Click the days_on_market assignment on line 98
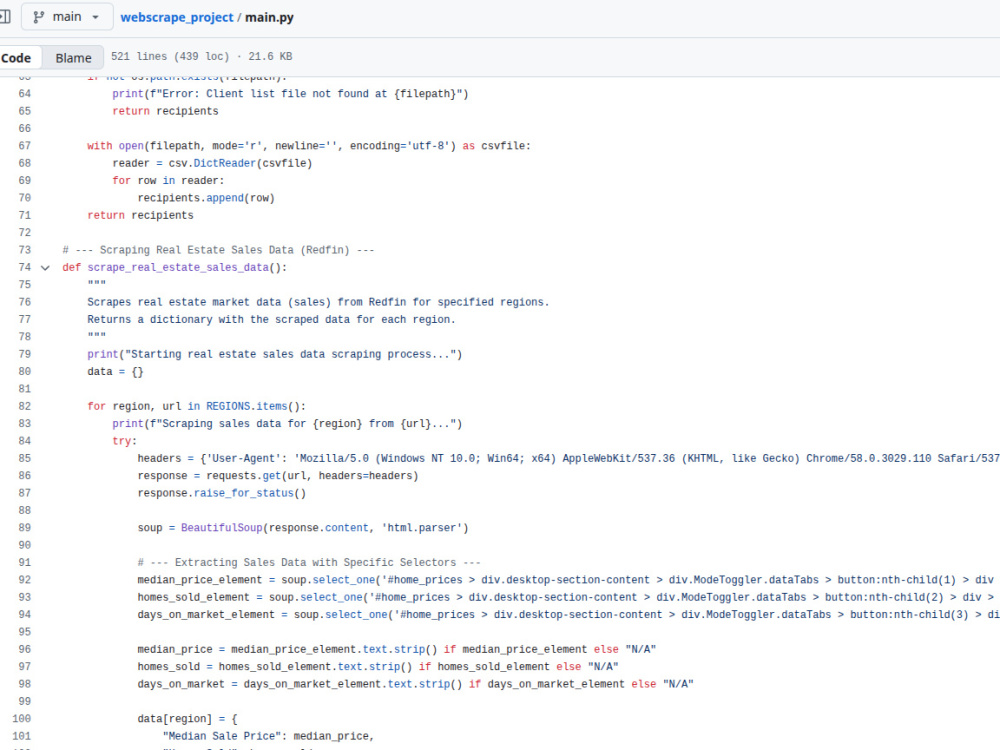This screenshot has width=1000, height=750. (415, 684)
